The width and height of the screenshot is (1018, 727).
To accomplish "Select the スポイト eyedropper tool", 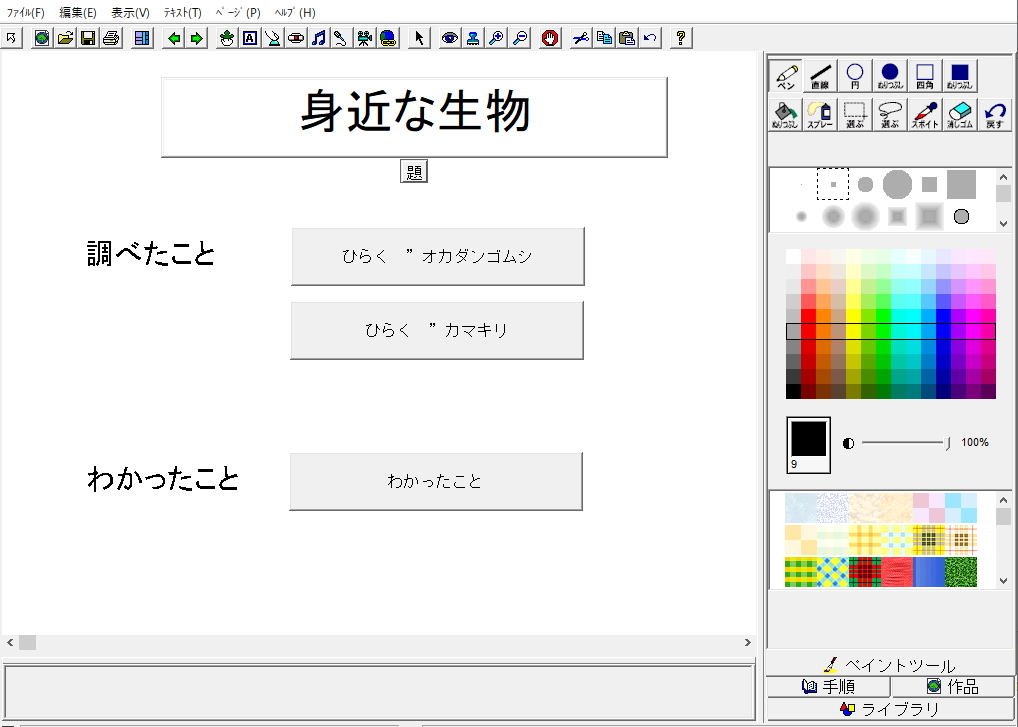I will tap(924, 114).
